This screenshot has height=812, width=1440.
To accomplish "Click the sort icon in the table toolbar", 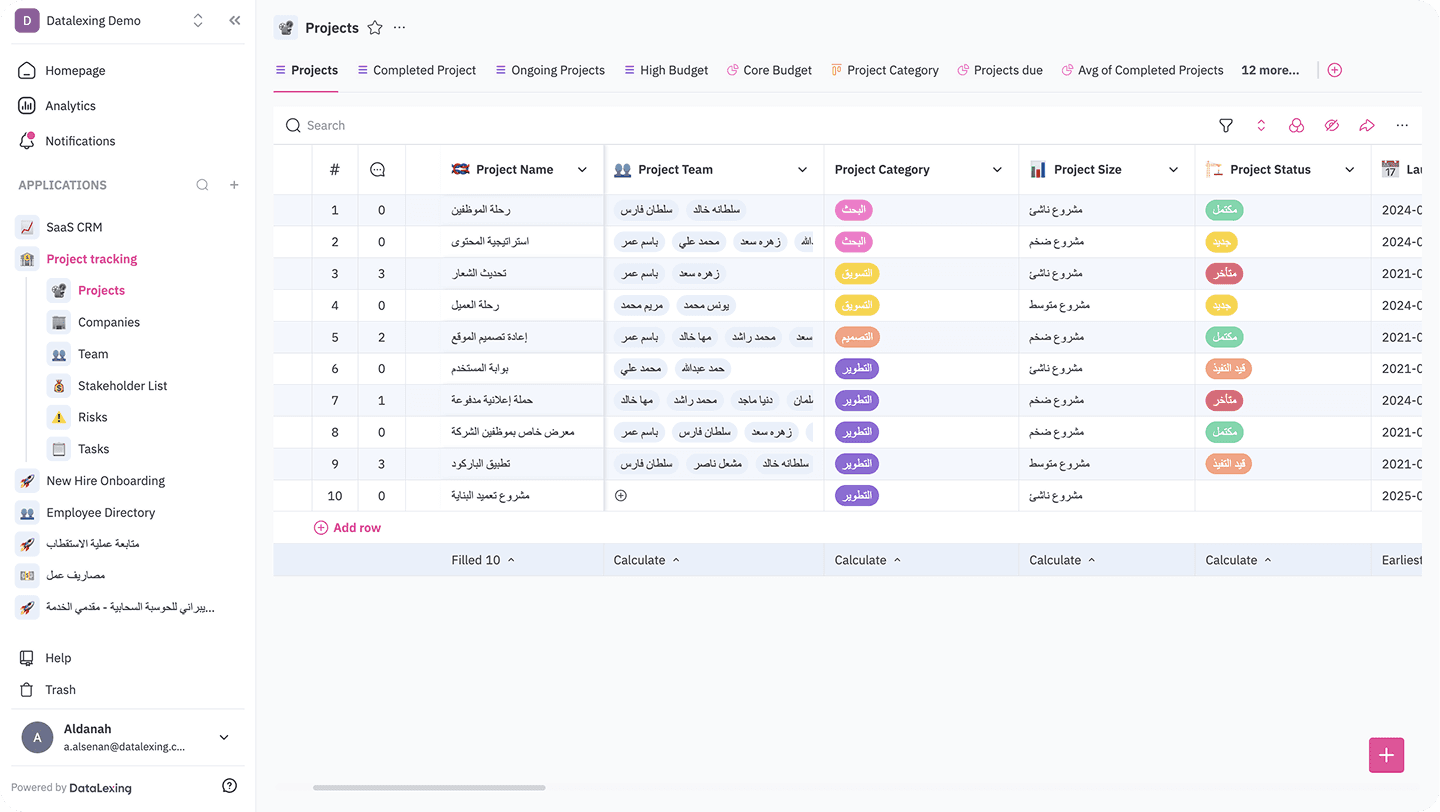I will [1261, 125].
